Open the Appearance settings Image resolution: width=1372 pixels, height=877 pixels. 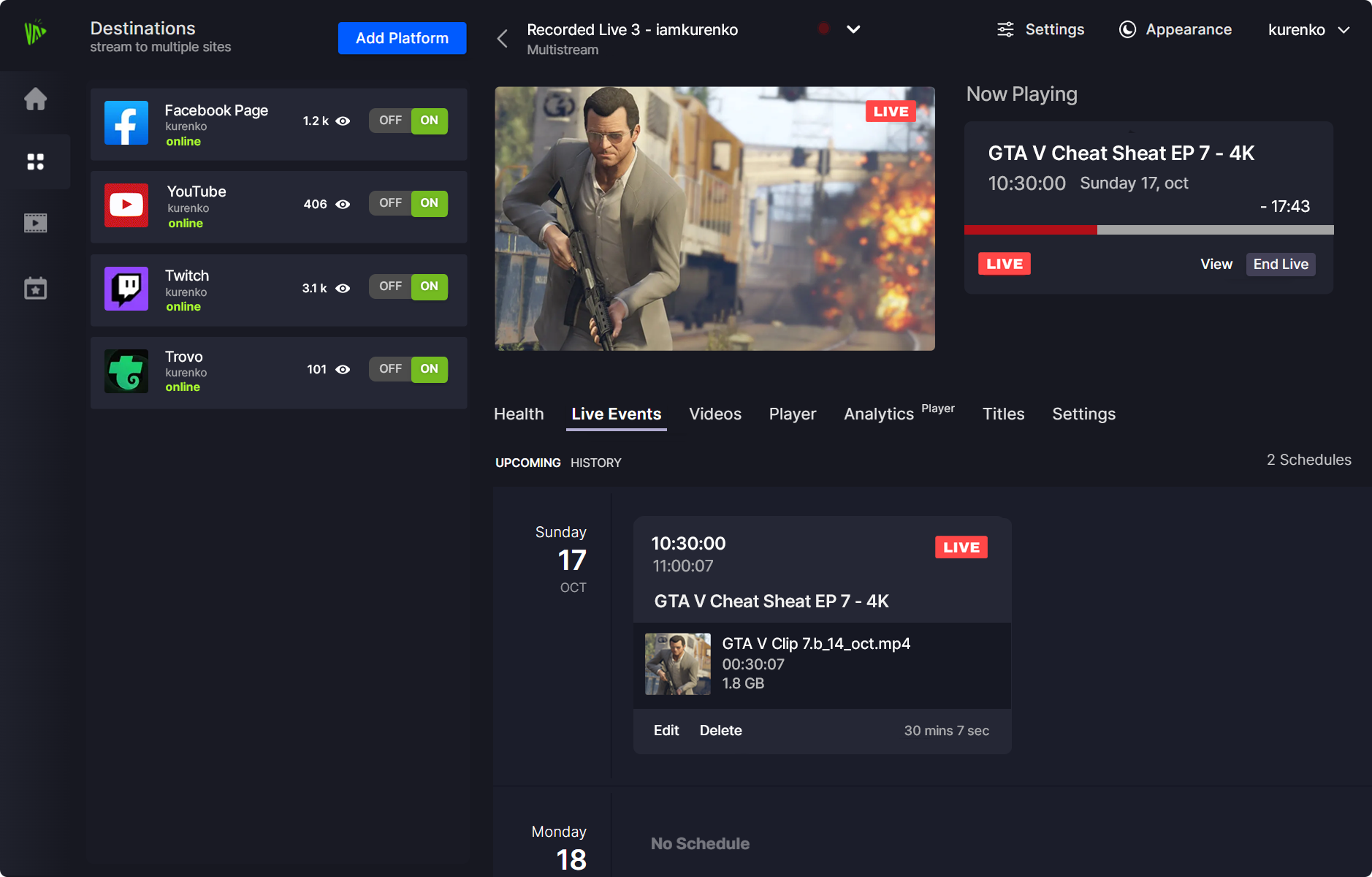pyautogui.click(x=1175, y=29)
